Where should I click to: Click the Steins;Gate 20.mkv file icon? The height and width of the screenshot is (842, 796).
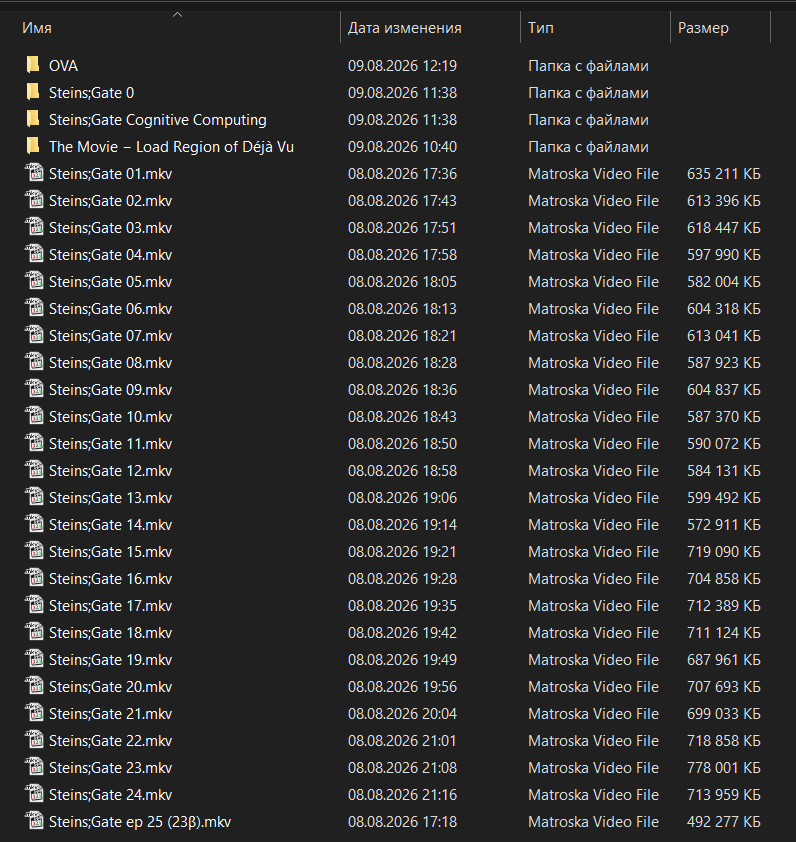coord(34,686)
